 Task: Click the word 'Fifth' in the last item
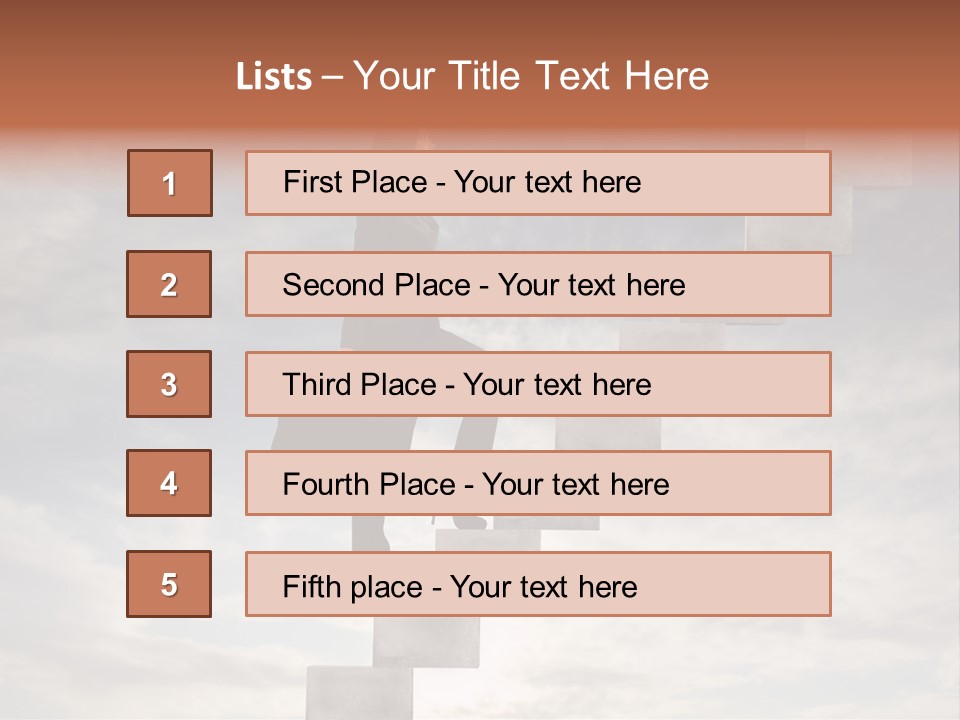click(x=311, y=586)
